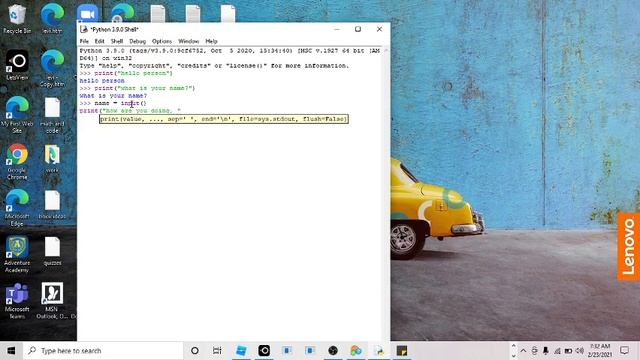Open the dark round taskbar app icon

coord(333,351)
